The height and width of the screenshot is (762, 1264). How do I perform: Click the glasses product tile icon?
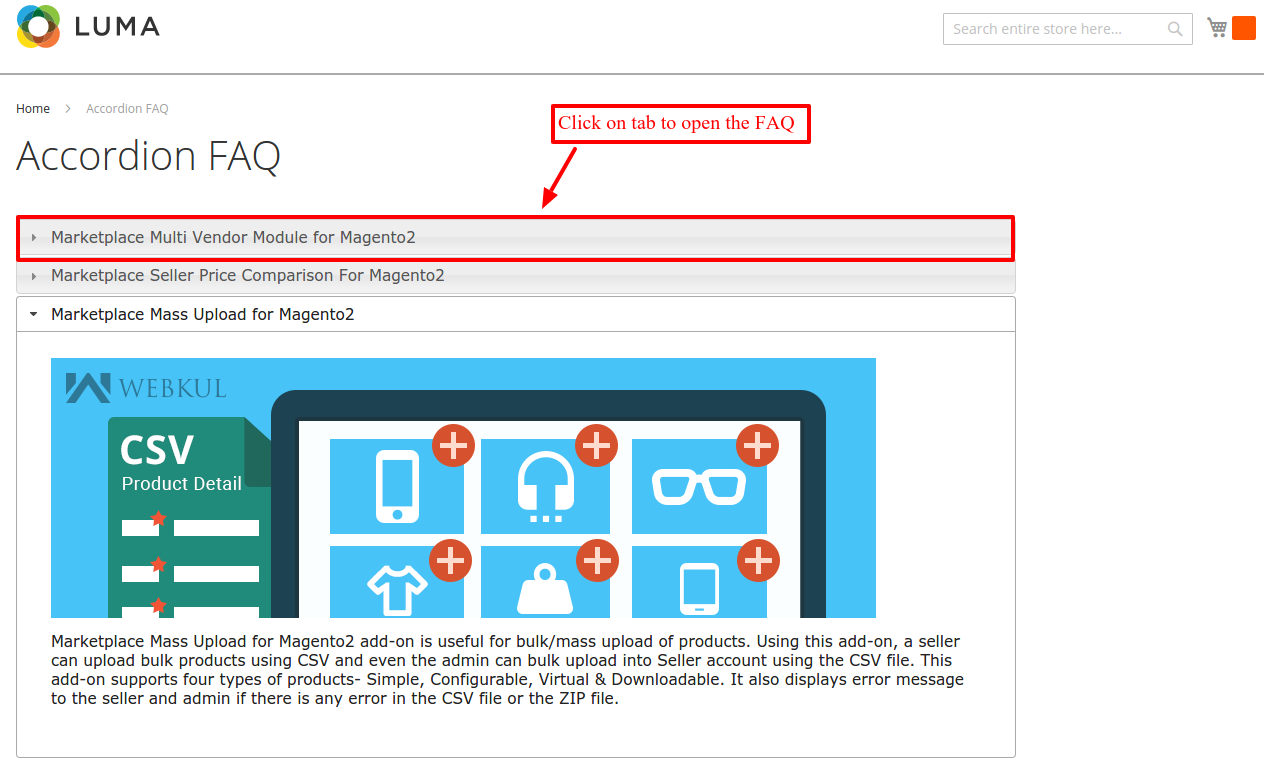click(699, 487)
